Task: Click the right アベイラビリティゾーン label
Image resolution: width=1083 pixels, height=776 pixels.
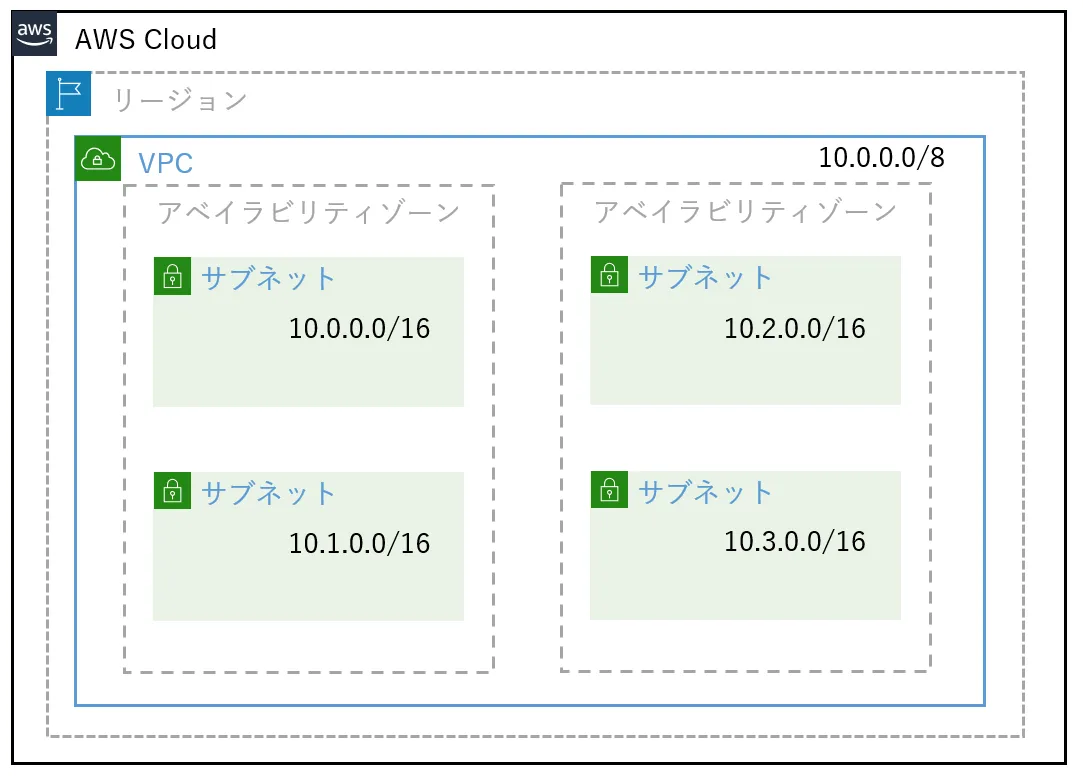Action: click(745, 212)
